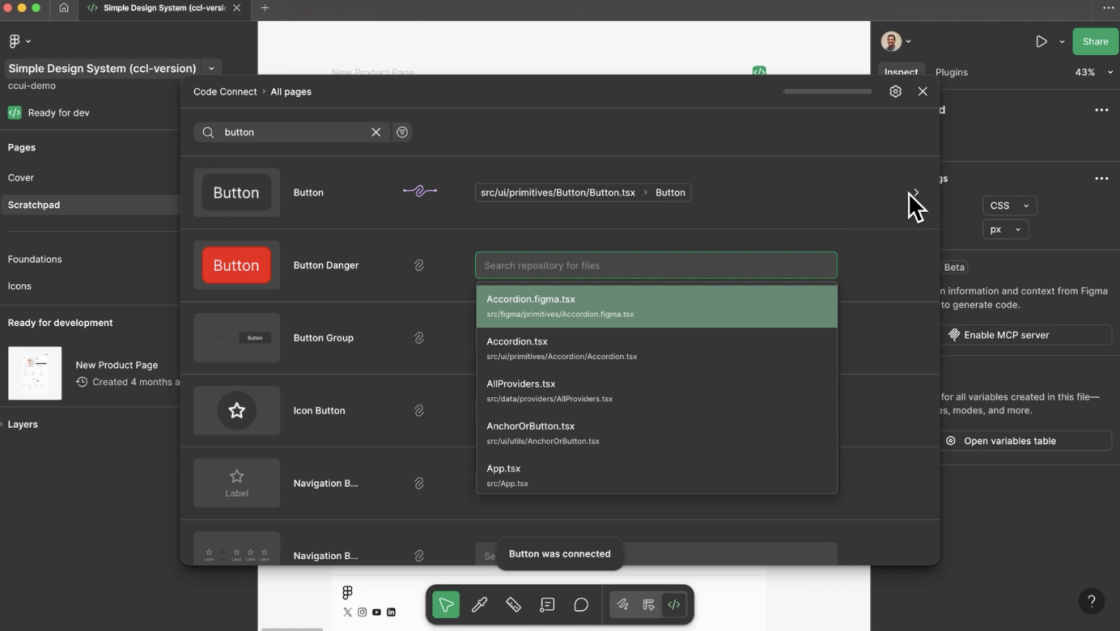The height and width of the screenshot is (631, 1120).
Task: Switch to Draw mode in toolbar
Action: pos(622,605)
